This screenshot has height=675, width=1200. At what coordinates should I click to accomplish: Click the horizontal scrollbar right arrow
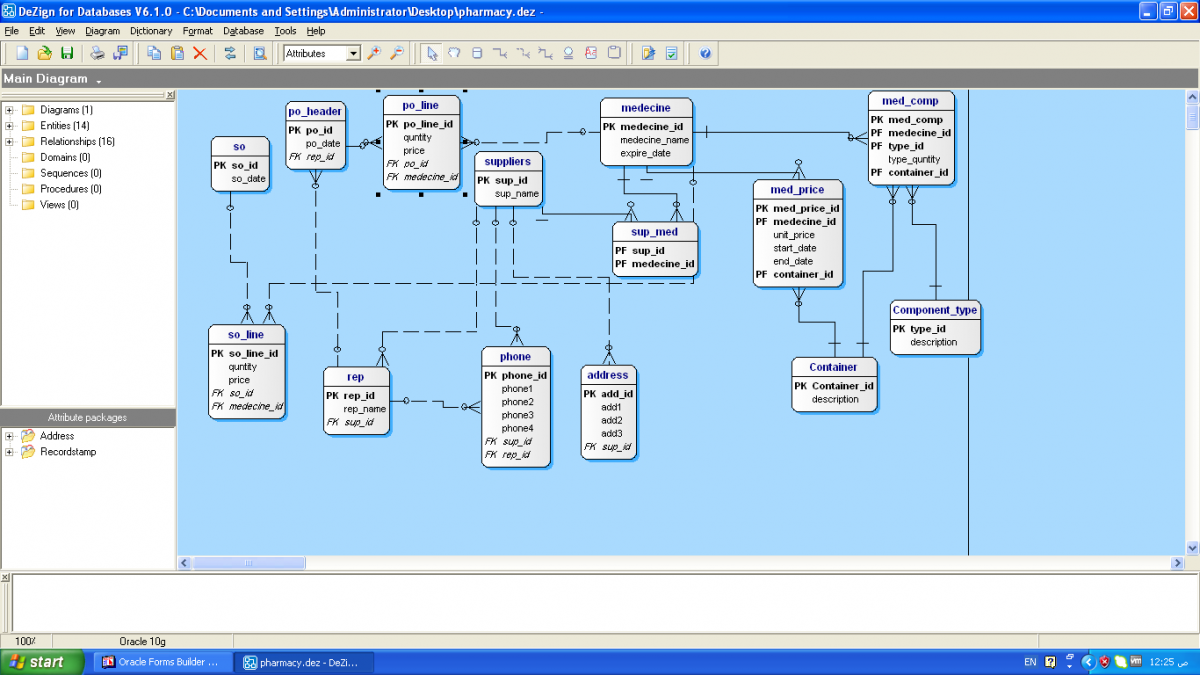coord(1176,564)
